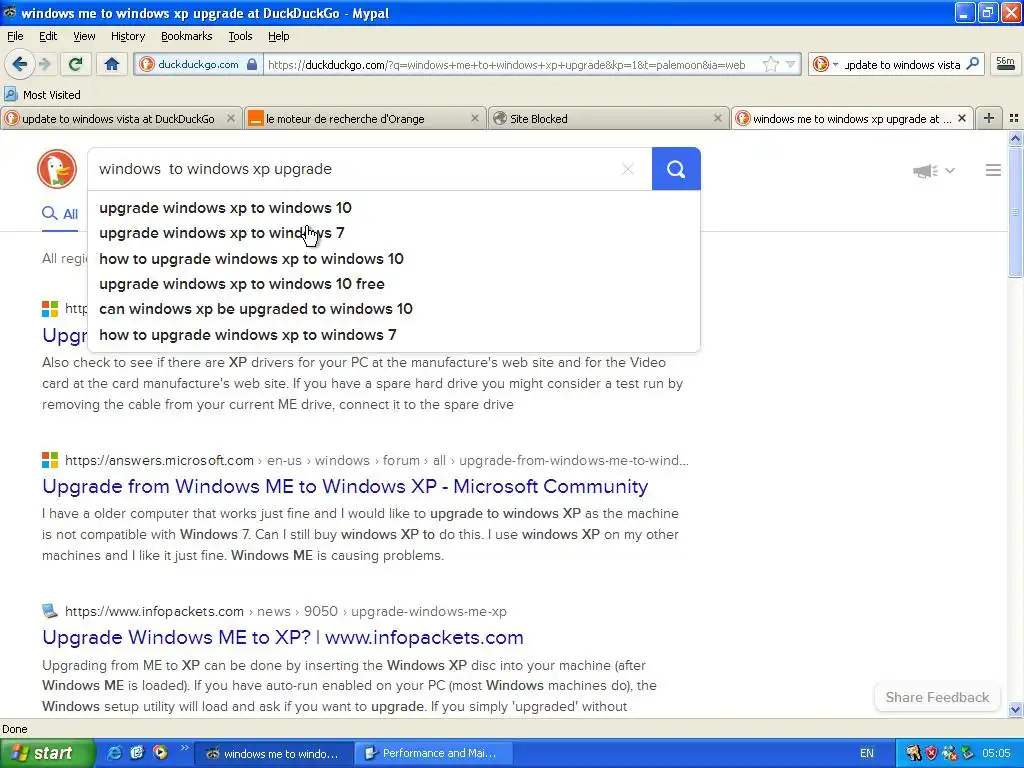Viewport: 1024px width, 768px height.
Task: Close the 'windows me to windows xp' tab
Action: coord(961,118)
